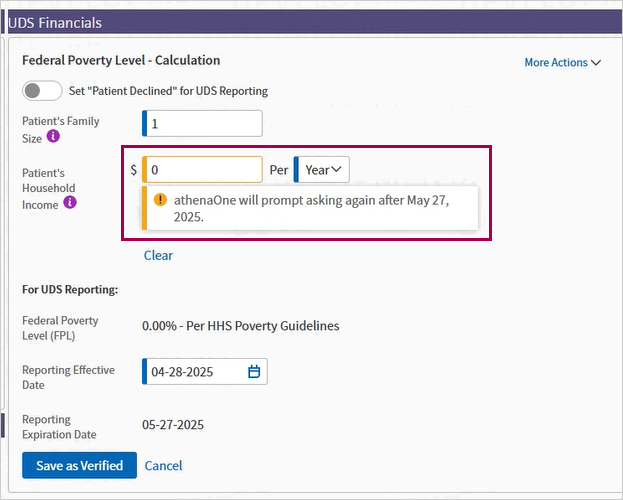Click the athenaOne prompt warning message

click(x=310, y=208)
